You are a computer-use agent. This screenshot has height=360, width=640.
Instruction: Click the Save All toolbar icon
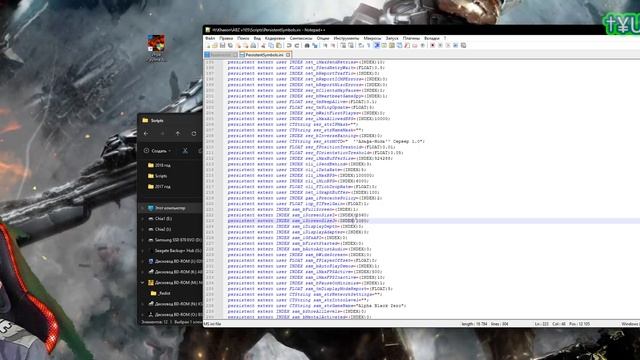[x=230, y=45]
